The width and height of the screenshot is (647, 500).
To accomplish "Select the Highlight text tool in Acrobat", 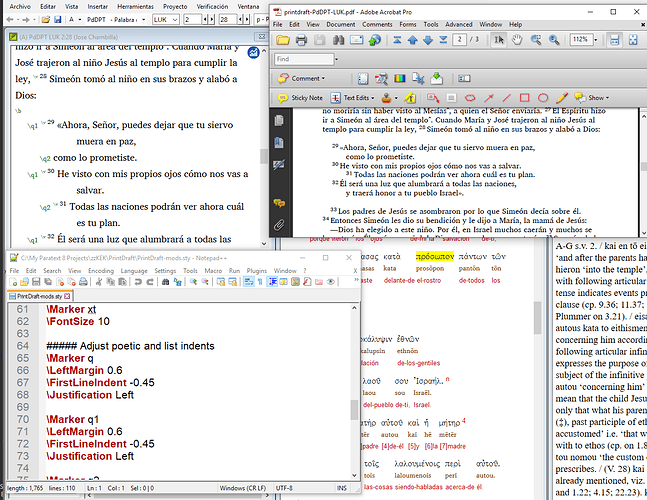I will tap(410, 98).
